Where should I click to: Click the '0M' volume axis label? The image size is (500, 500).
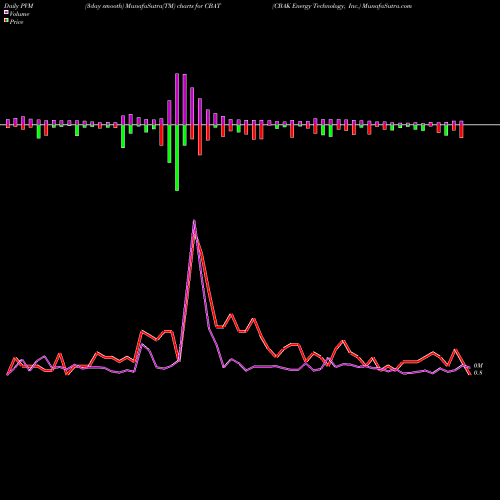coord(478,366)
